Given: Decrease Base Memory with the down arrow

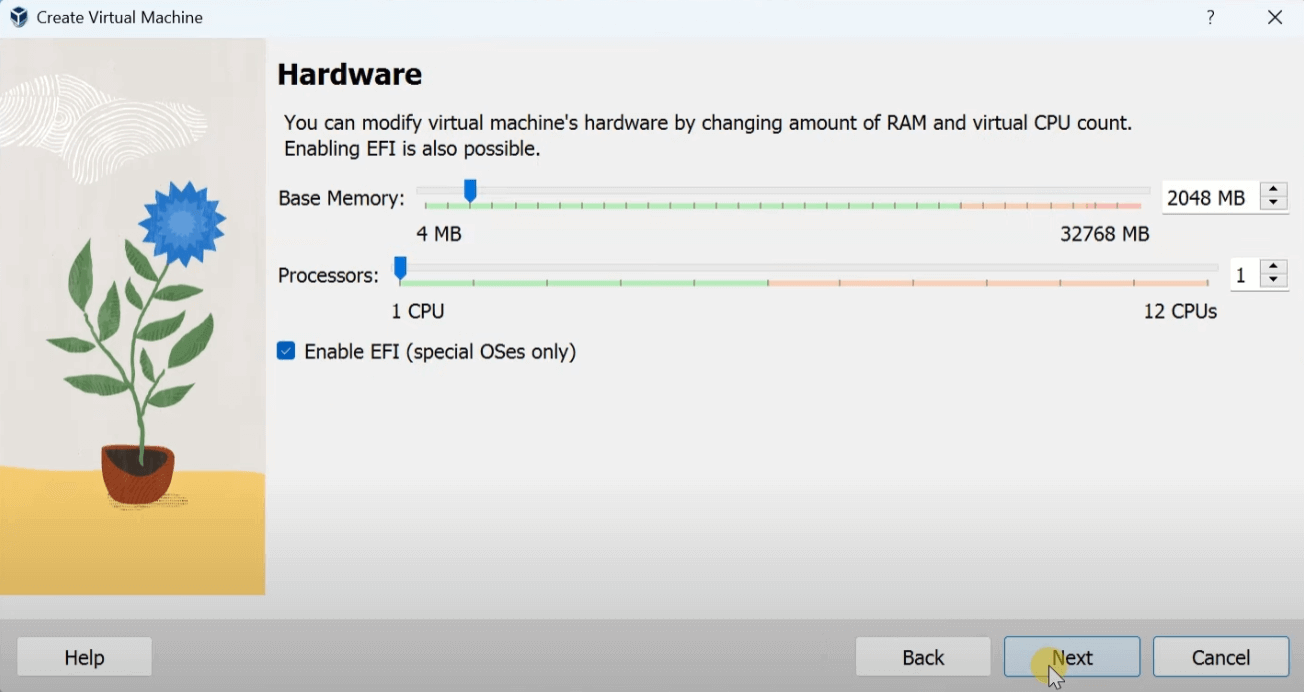Looking at the screenshot, I should [1273, 203].
